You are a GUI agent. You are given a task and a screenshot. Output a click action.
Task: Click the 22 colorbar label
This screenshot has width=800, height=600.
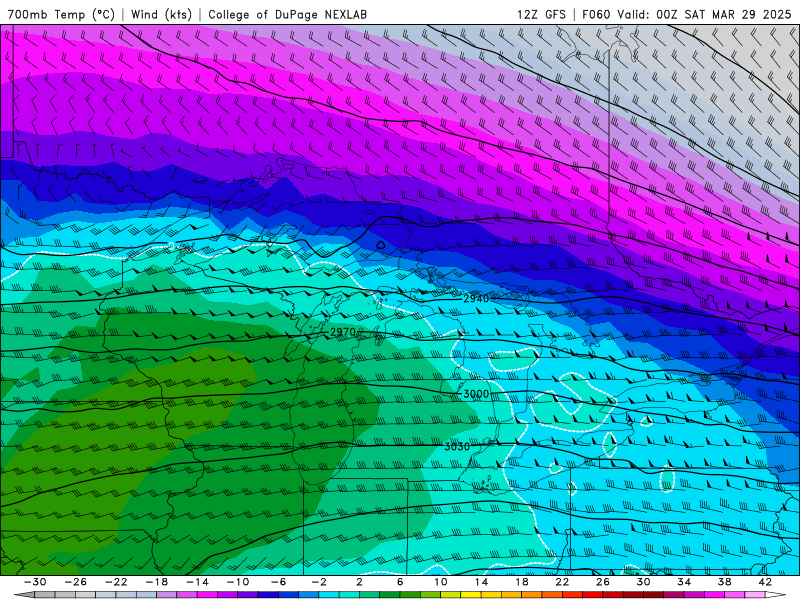click(x=562, y=582)
